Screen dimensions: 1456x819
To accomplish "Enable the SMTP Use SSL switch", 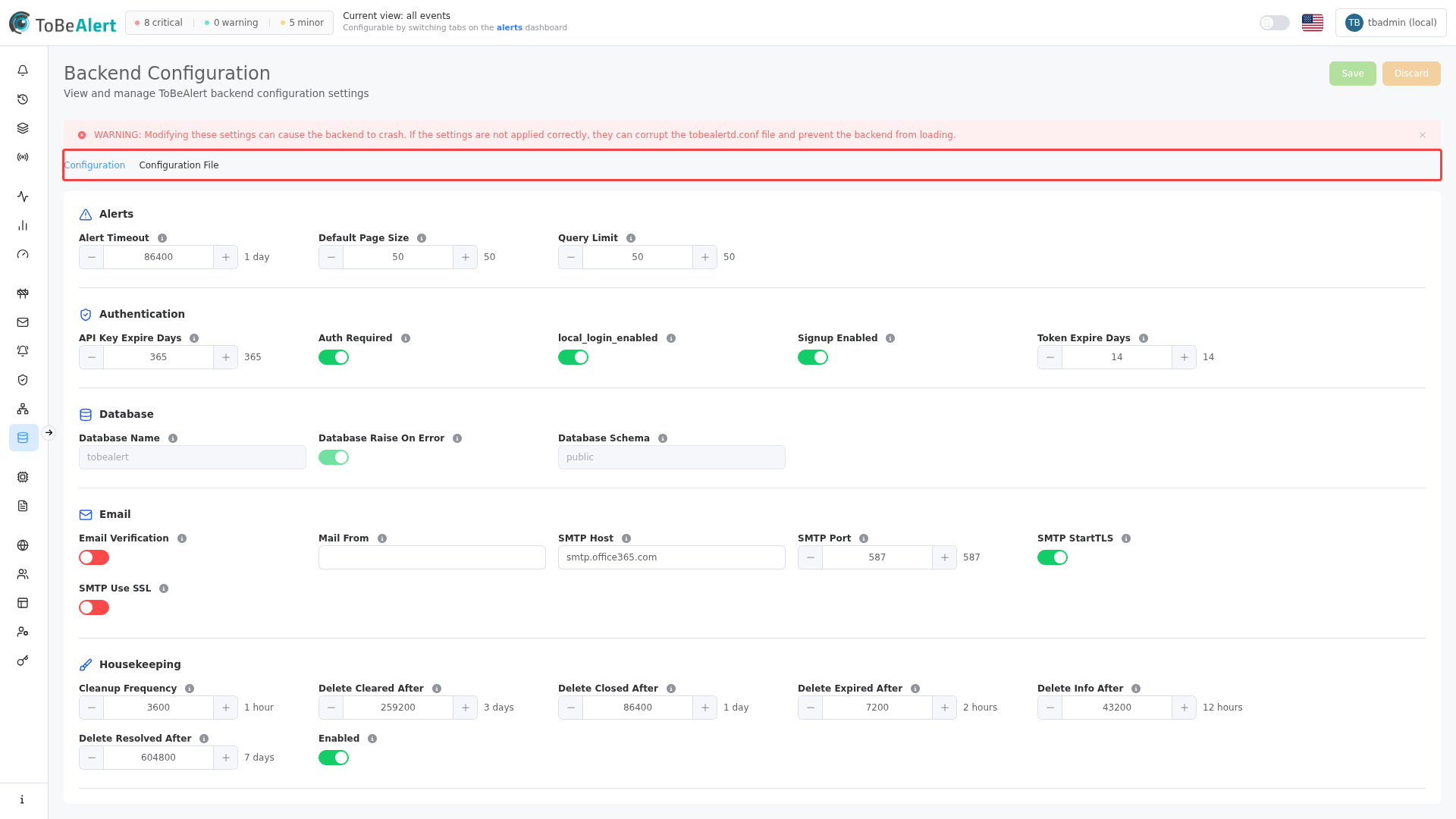I will pyautogui.click(x=94, y=607).
